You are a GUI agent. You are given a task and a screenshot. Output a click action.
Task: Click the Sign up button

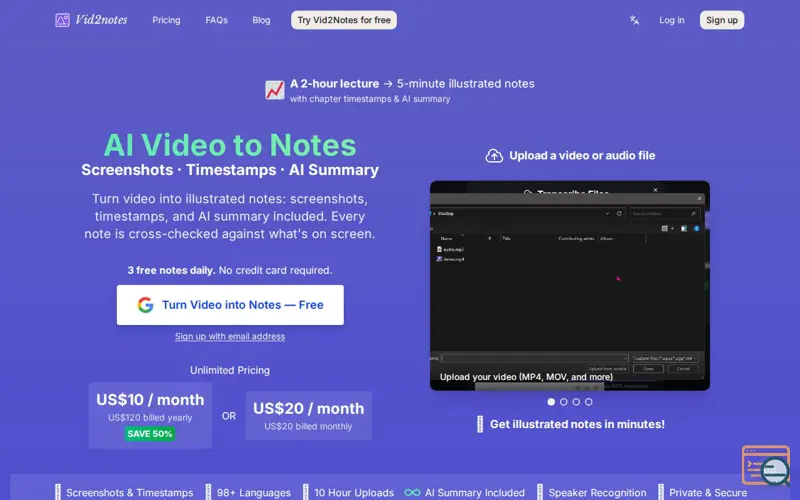(722, 20)
